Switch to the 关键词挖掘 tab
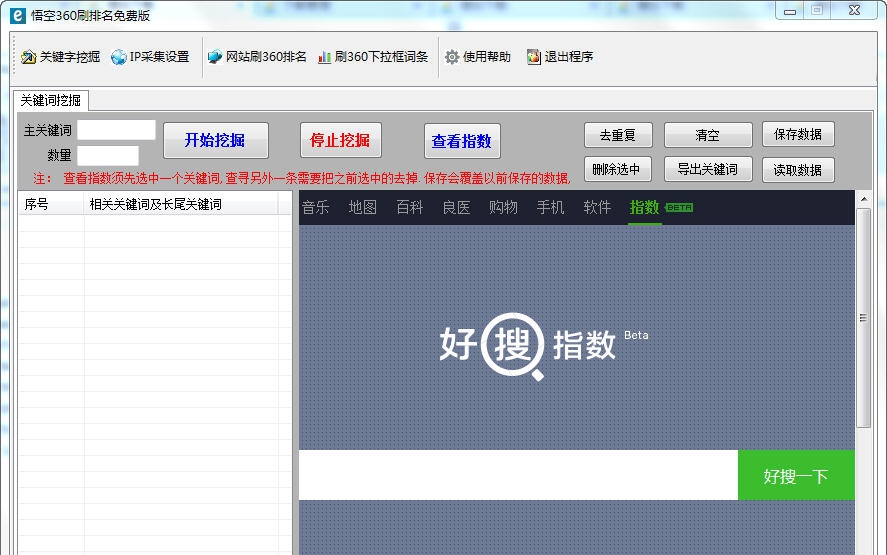887x555 pixels. tap(51, 100)
